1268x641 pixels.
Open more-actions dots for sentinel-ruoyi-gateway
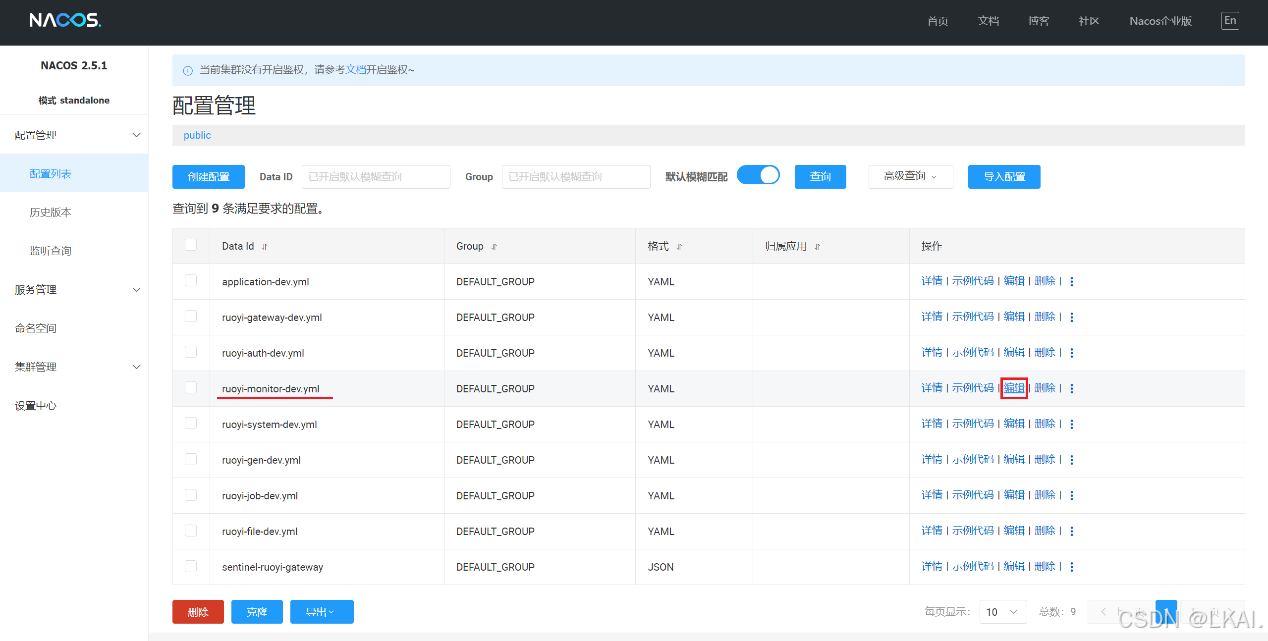[x=1072, y=567]
